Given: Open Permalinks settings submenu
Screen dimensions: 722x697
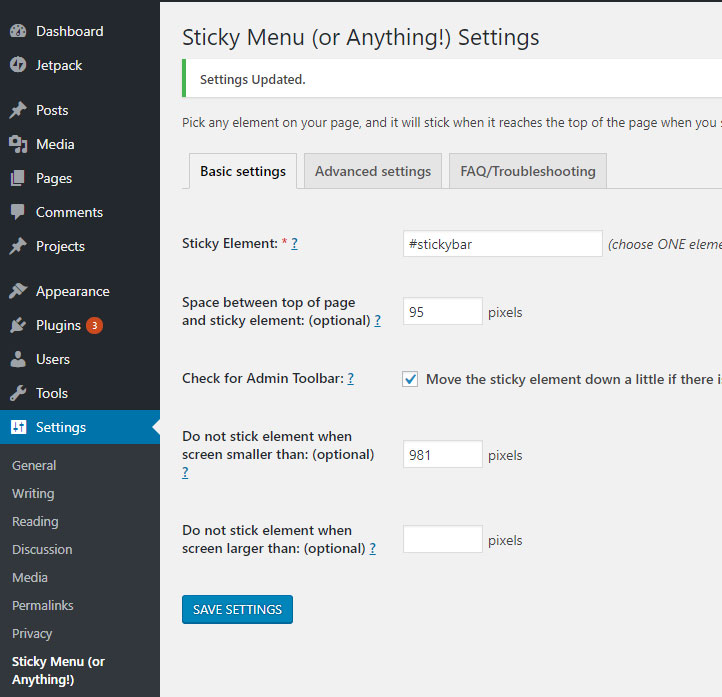Looking at the screenshot, I should pos(43,605).
